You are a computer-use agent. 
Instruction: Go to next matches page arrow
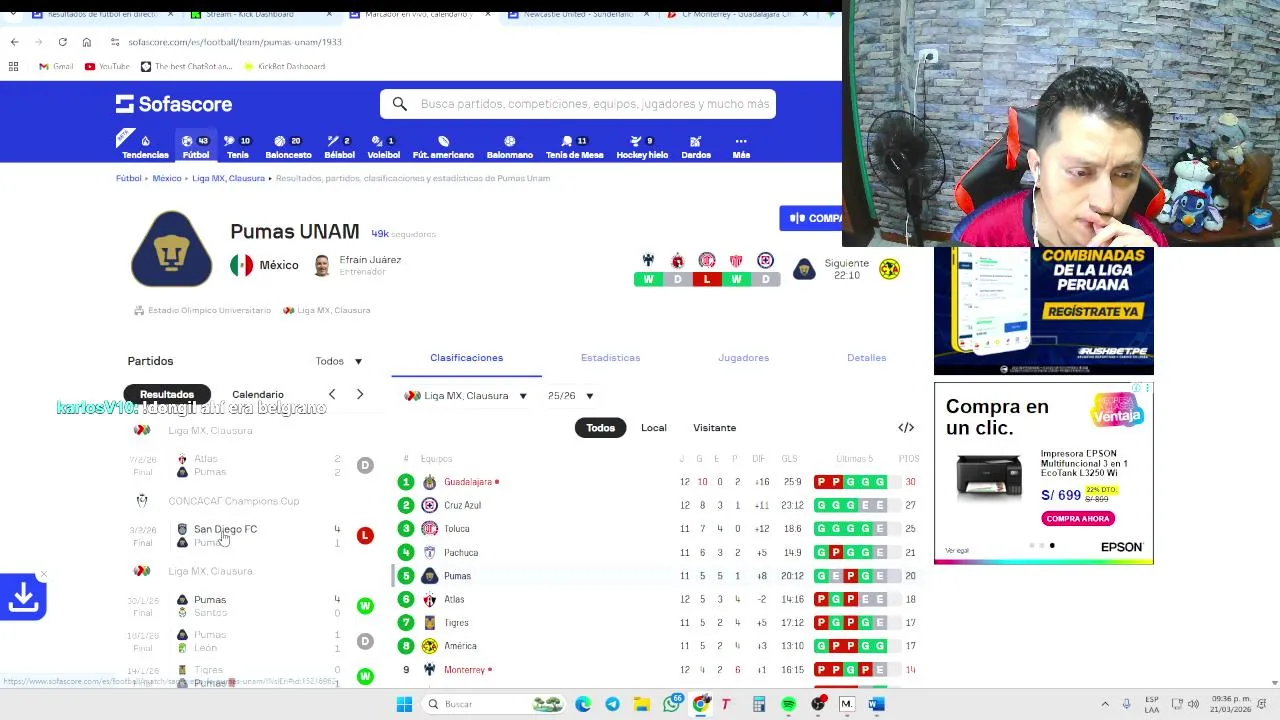coord(360,394)
